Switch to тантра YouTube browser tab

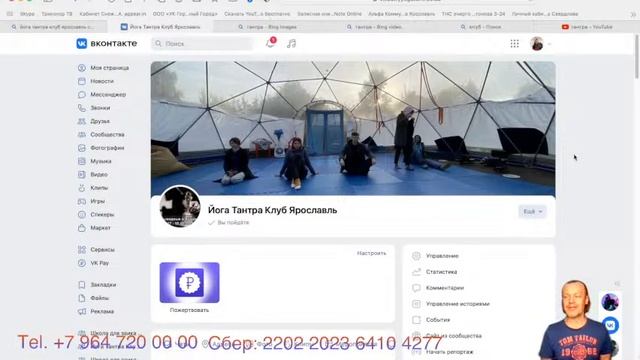(x=587, y=27)
